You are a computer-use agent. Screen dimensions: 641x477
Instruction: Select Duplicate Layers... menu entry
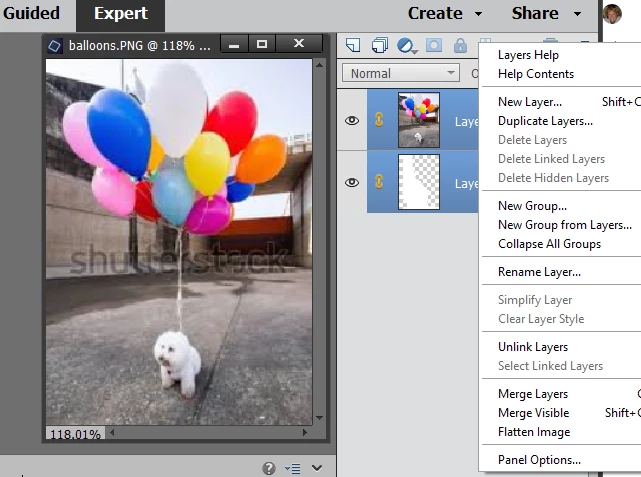545,121
